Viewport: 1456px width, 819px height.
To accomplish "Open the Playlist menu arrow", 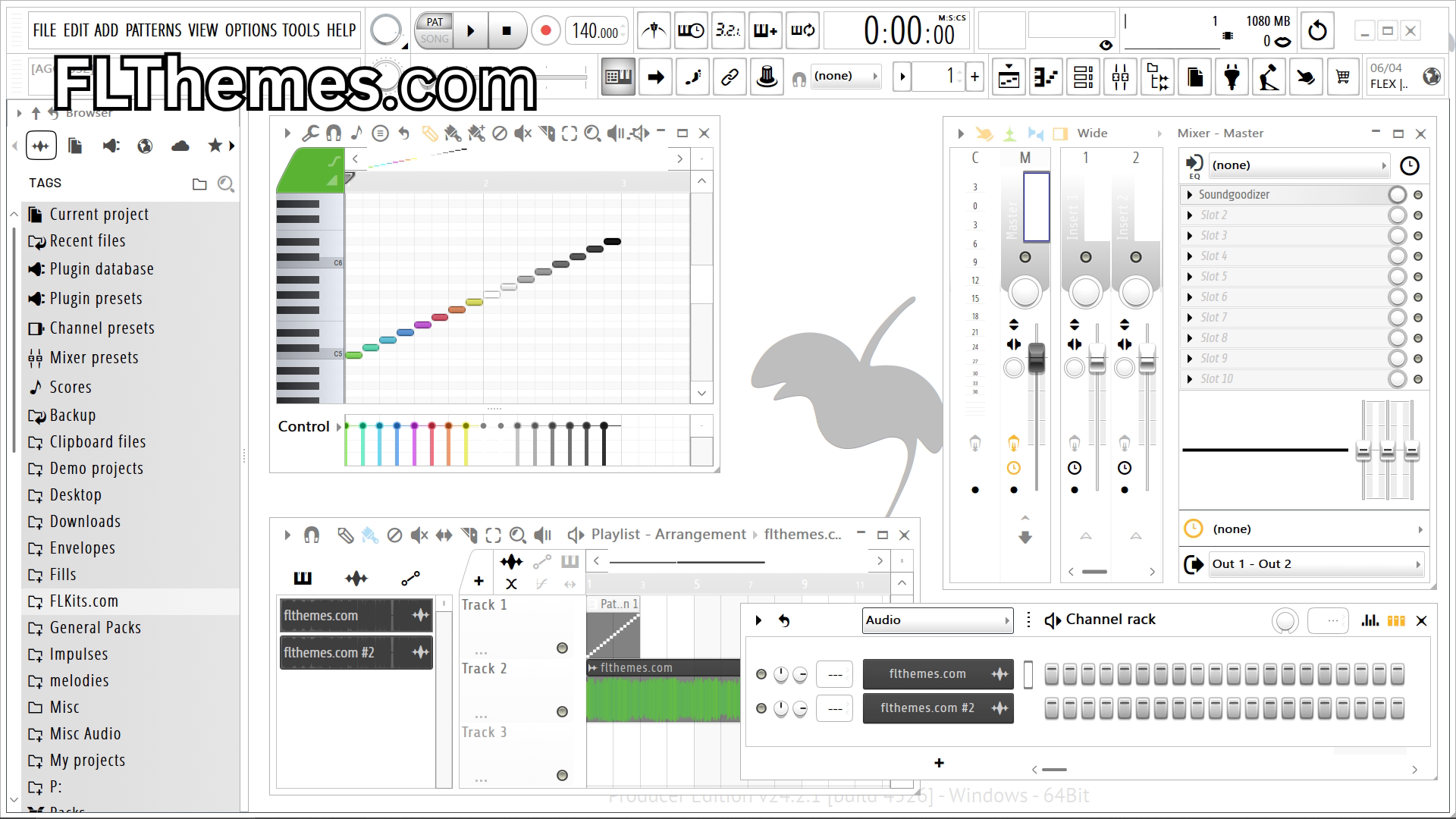I will pos(287,535).
